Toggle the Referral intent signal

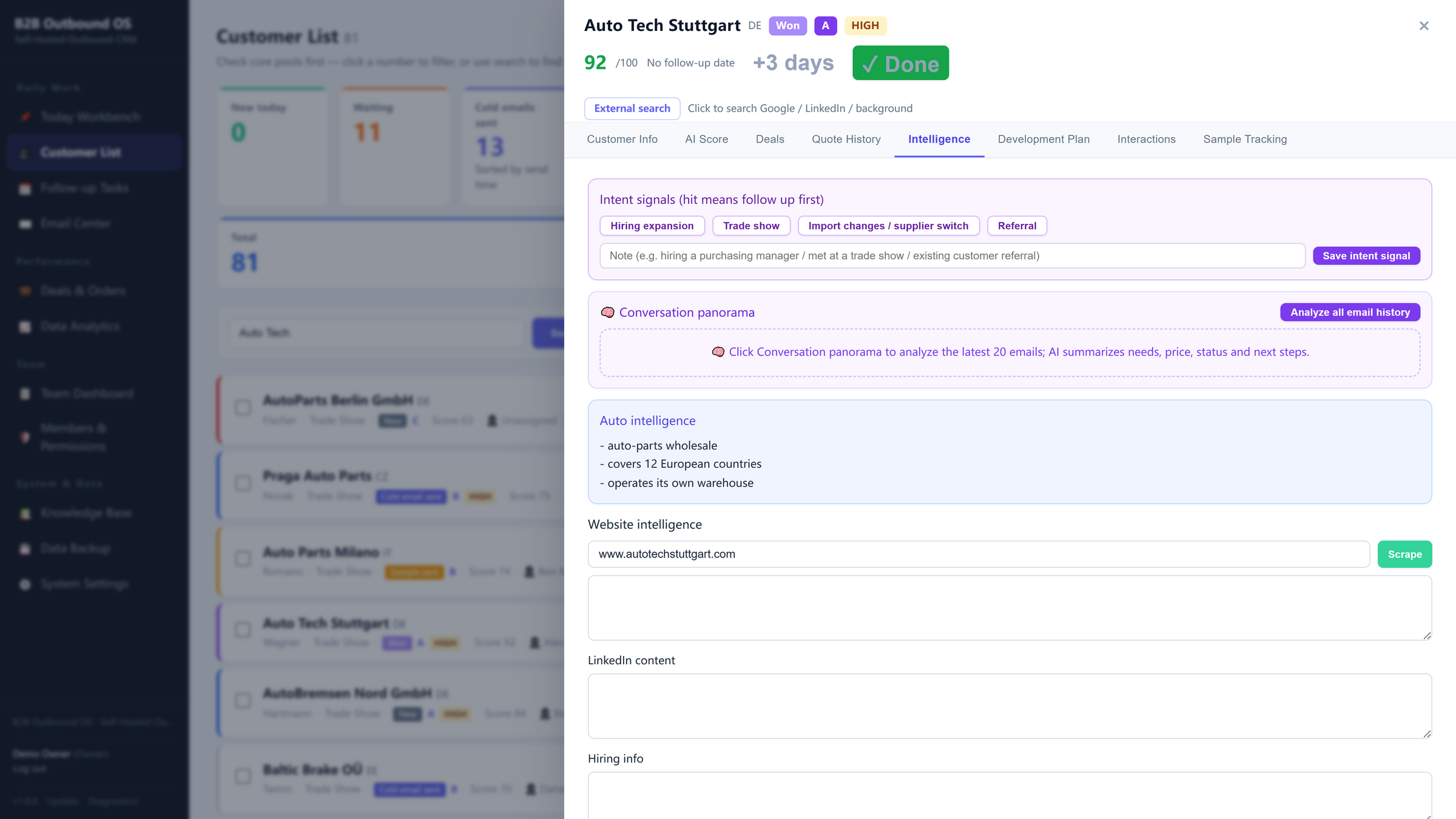pyautogui.click(x=1017, y=226)
